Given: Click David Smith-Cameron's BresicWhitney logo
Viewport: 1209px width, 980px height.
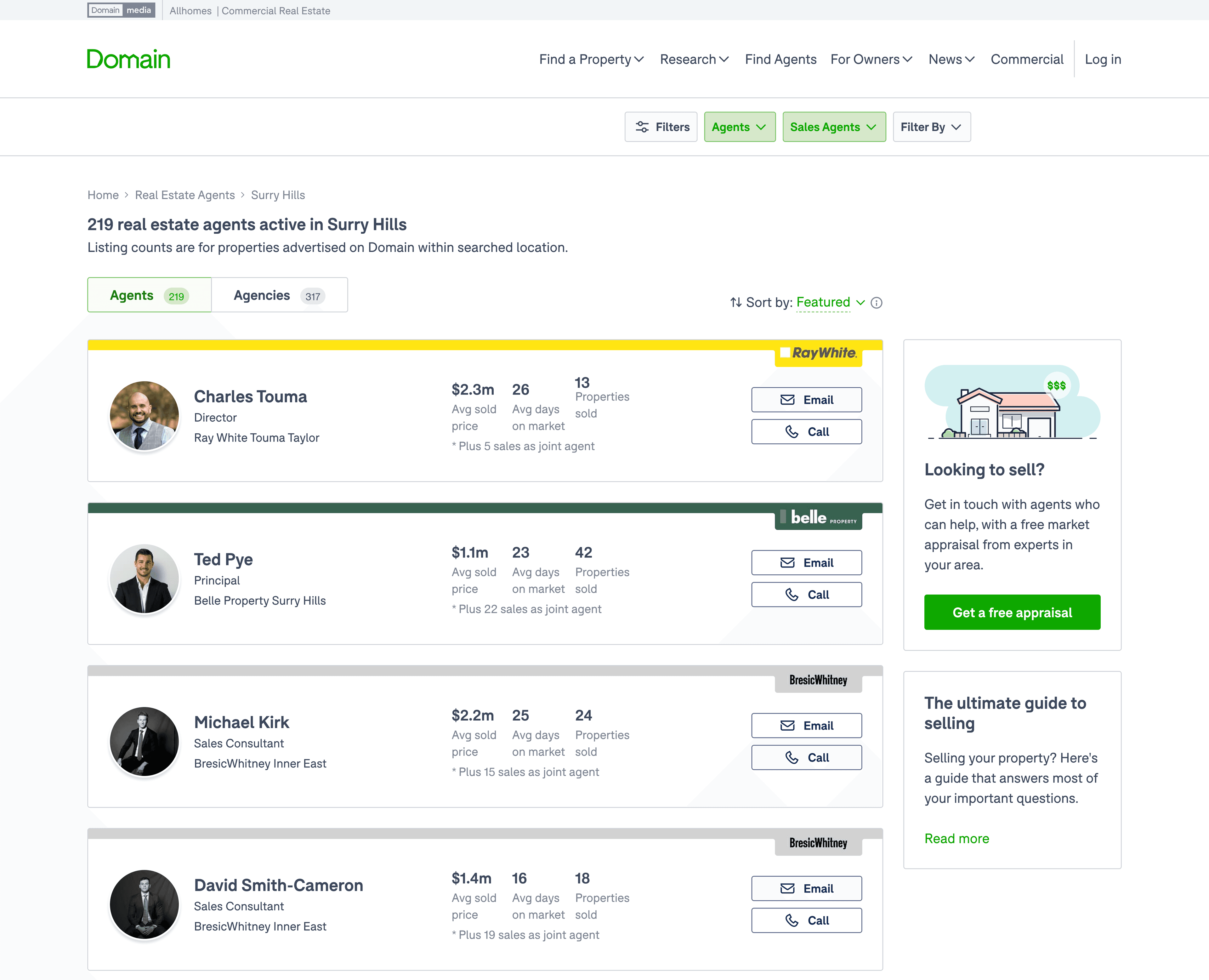Looking at the screenshot, I should click(818, 843).
